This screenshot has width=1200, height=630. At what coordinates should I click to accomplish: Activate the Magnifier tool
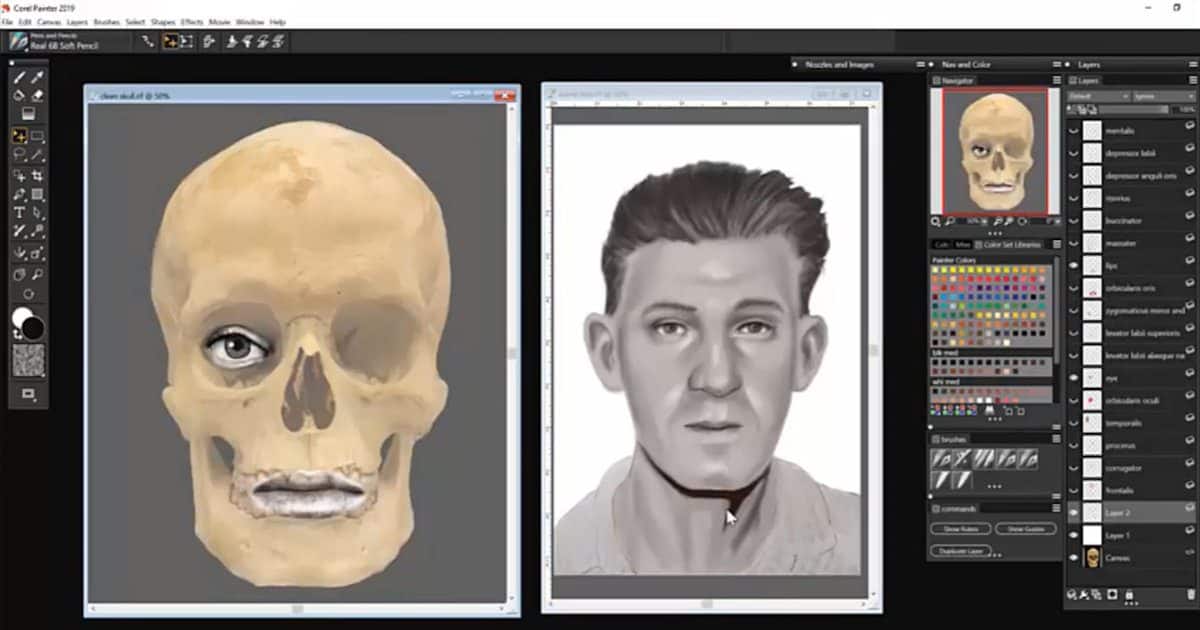(x=37, y=273)
